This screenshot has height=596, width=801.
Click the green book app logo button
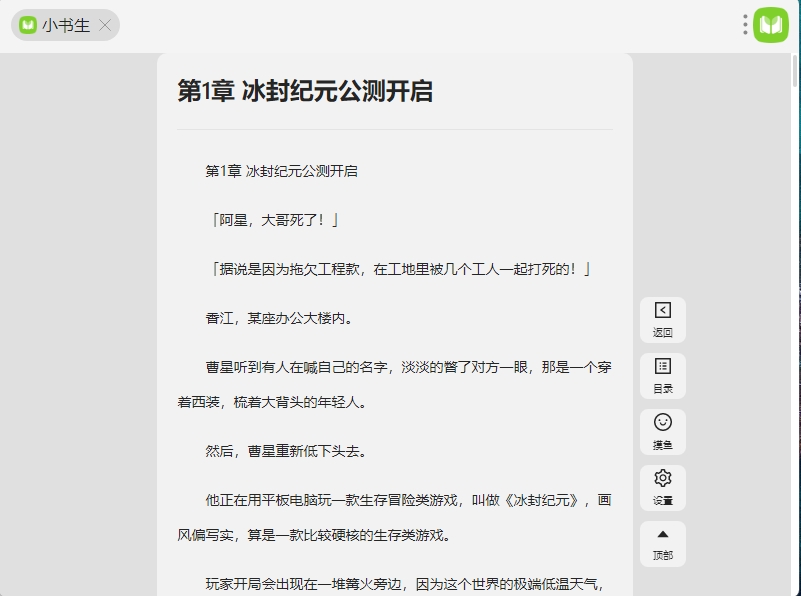[771, 25]
